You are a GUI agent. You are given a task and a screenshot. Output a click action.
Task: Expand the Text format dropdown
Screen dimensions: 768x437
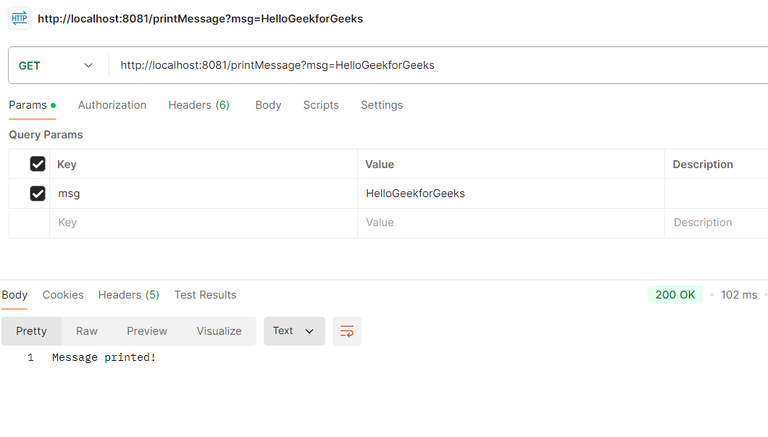point(294,331)
